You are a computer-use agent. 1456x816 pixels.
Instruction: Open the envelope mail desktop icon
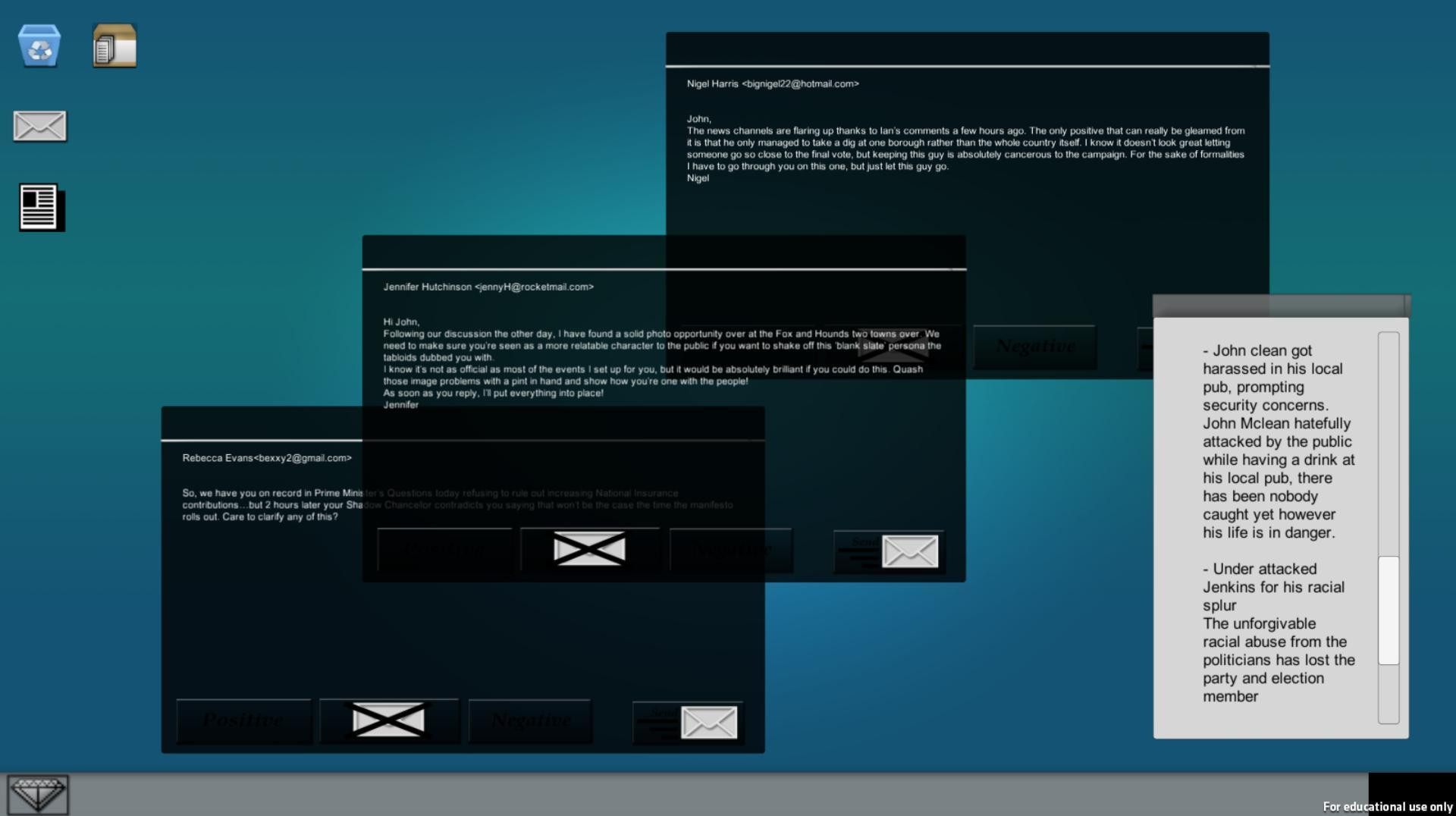[x=40, y=126]
